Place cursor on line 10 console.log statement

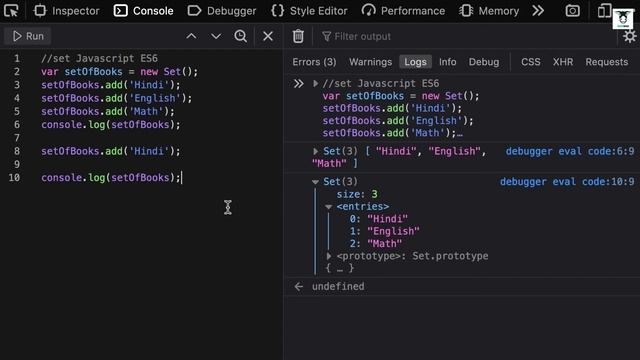coord(111,178)
